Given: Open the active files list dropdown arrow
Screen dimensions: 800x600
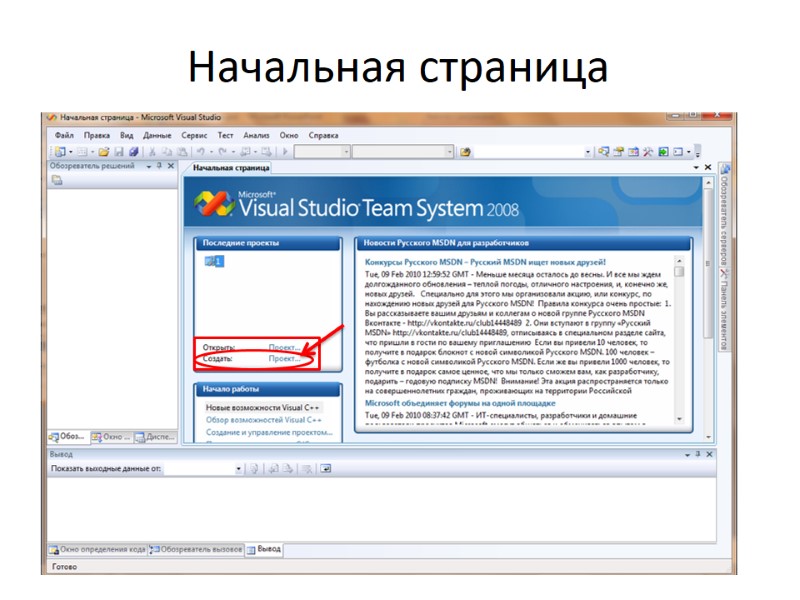Looking at the screenshot, I should (696, 167).
